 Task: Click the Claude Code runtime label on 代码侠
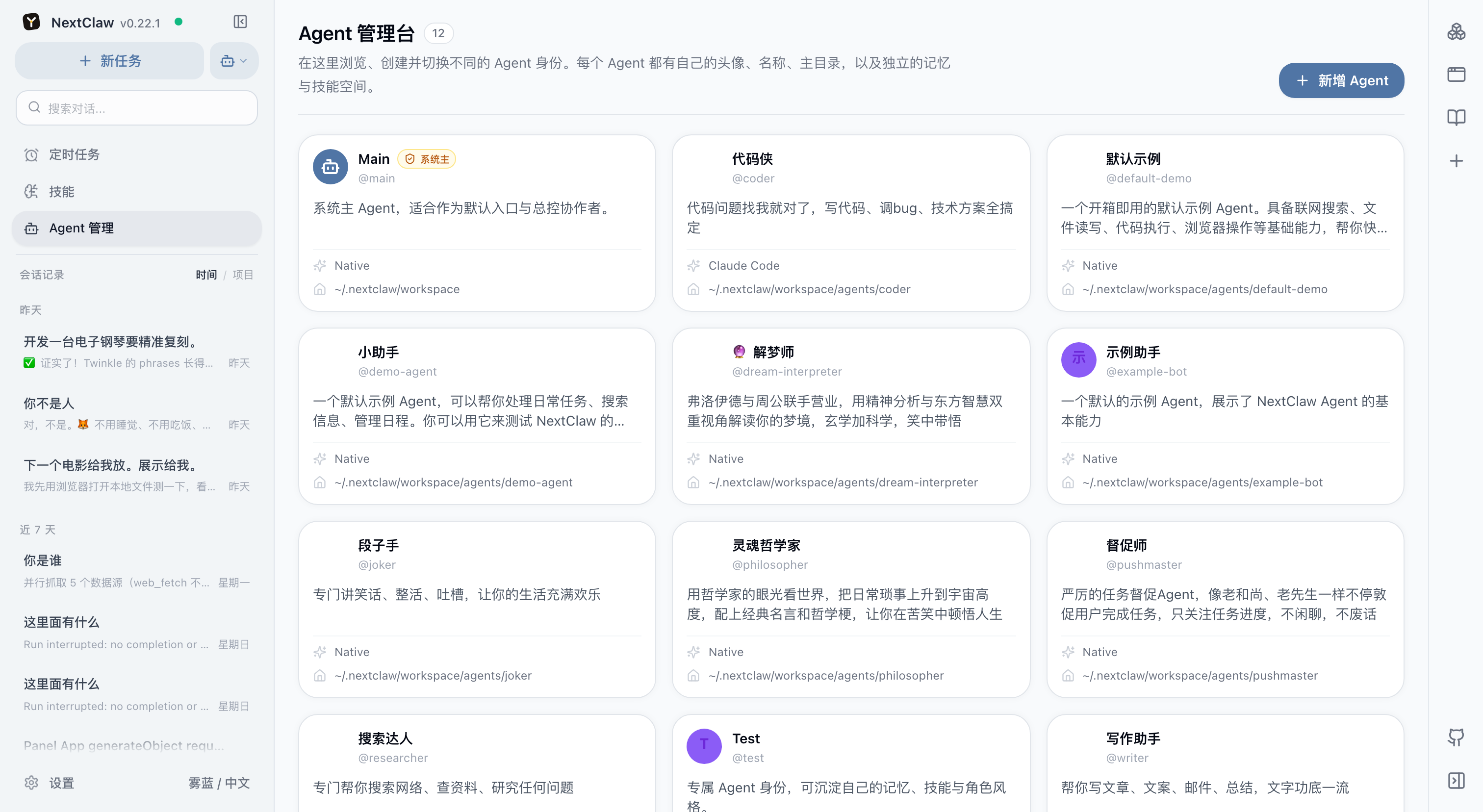pyautogui.click(x=744, y=265)
